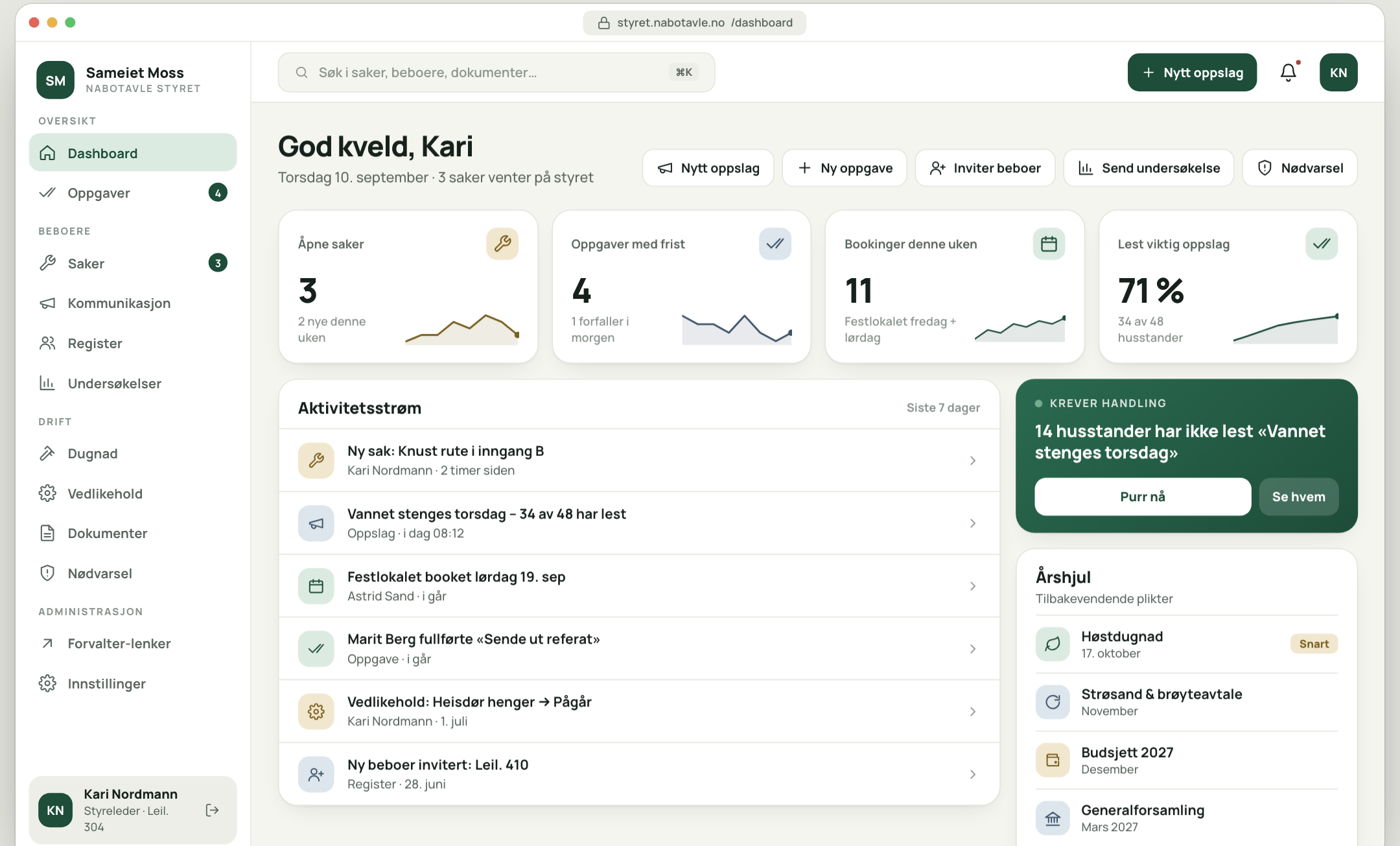Click the Purr nå button
Screen dimensions: 1400x846
(x=1143, y=497)
